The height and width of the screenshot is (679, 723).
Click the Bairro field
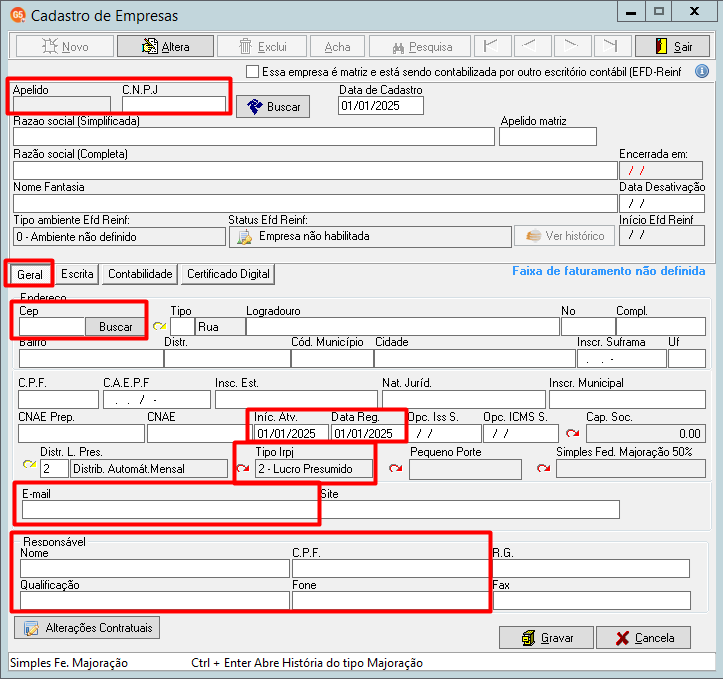tap(91, 358)
